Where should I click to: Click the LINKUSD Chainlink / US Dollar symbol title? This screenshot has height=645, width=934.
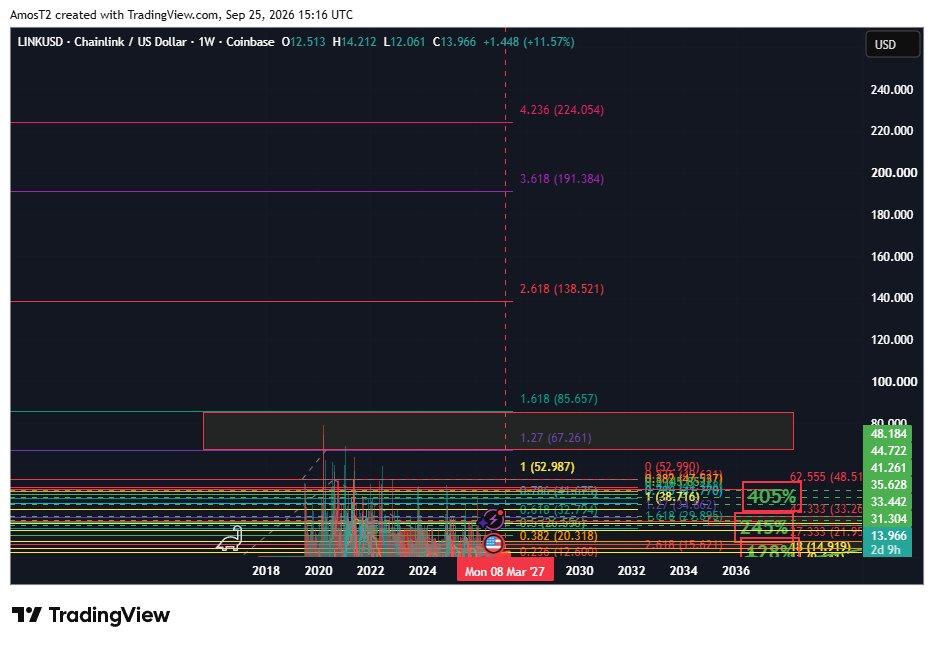click(x=146, y=42)
